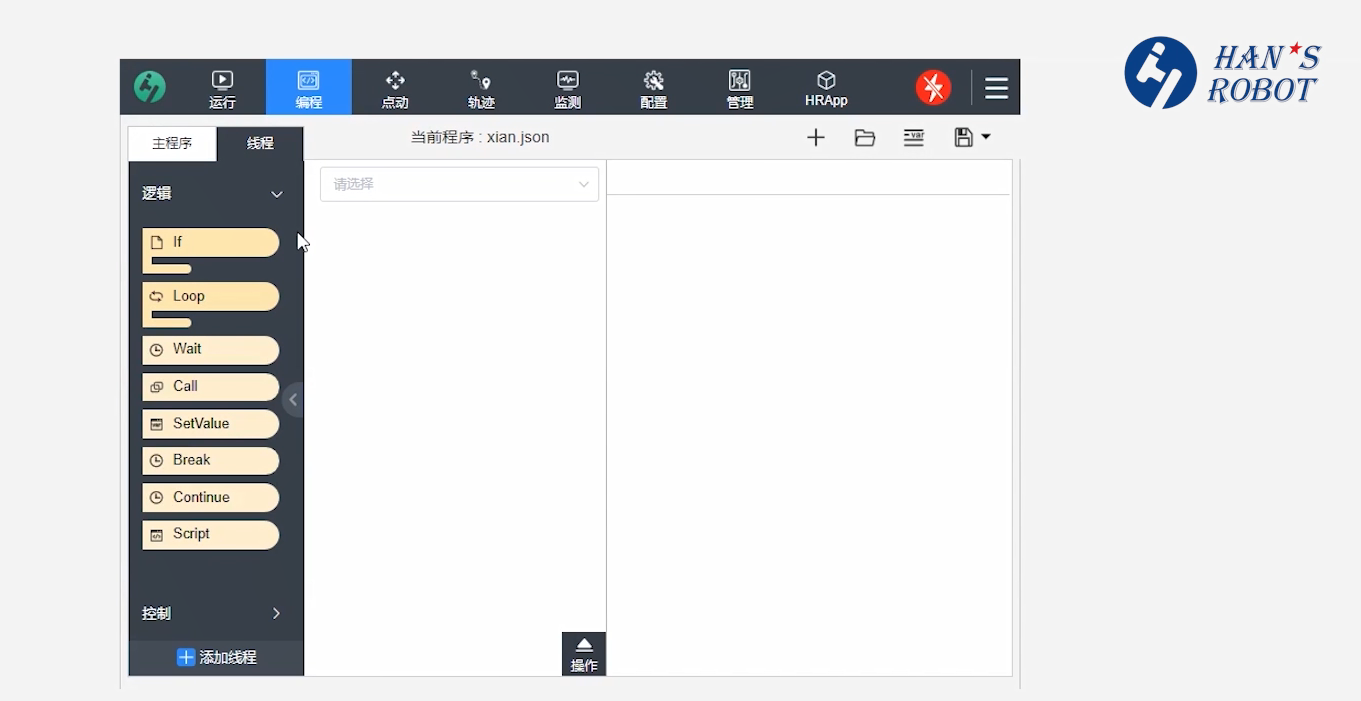Expand the 控制 section chevron
The image size is (1361, 701).
coord(277,613)
